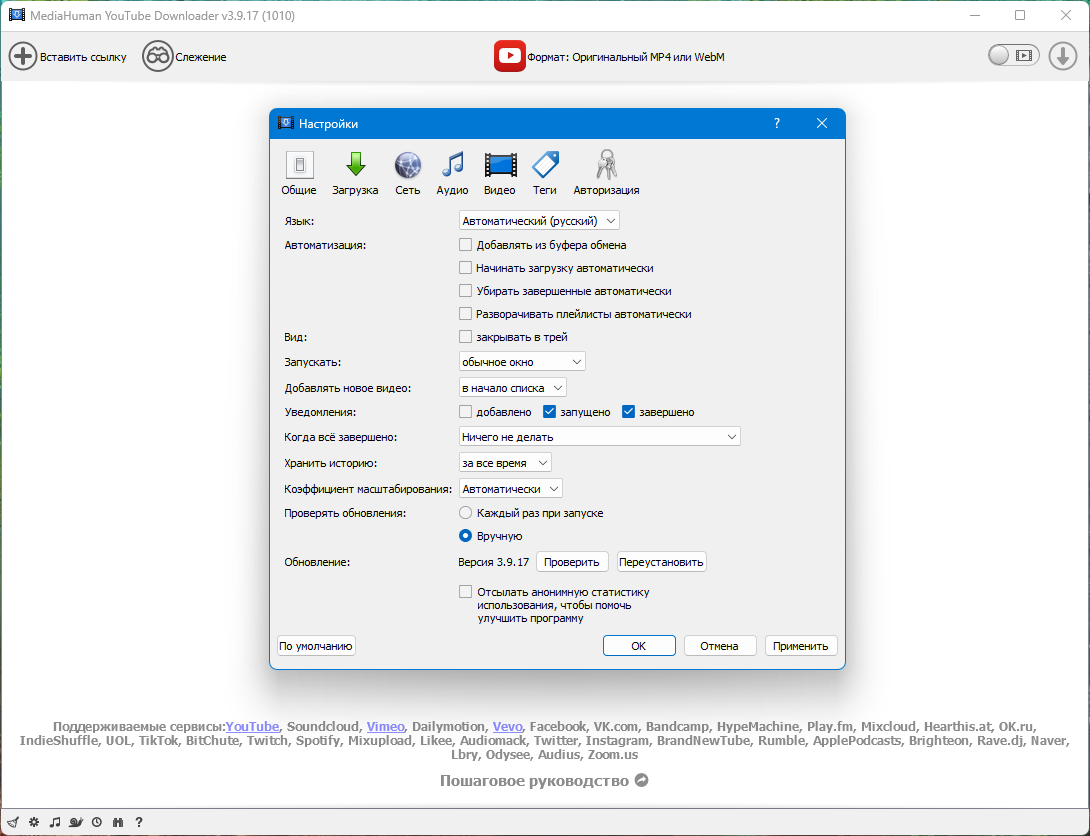The width and height of the screenshot is (1090, 836).
Task: Click the Применить button
Action: click(x=801, y=646)
